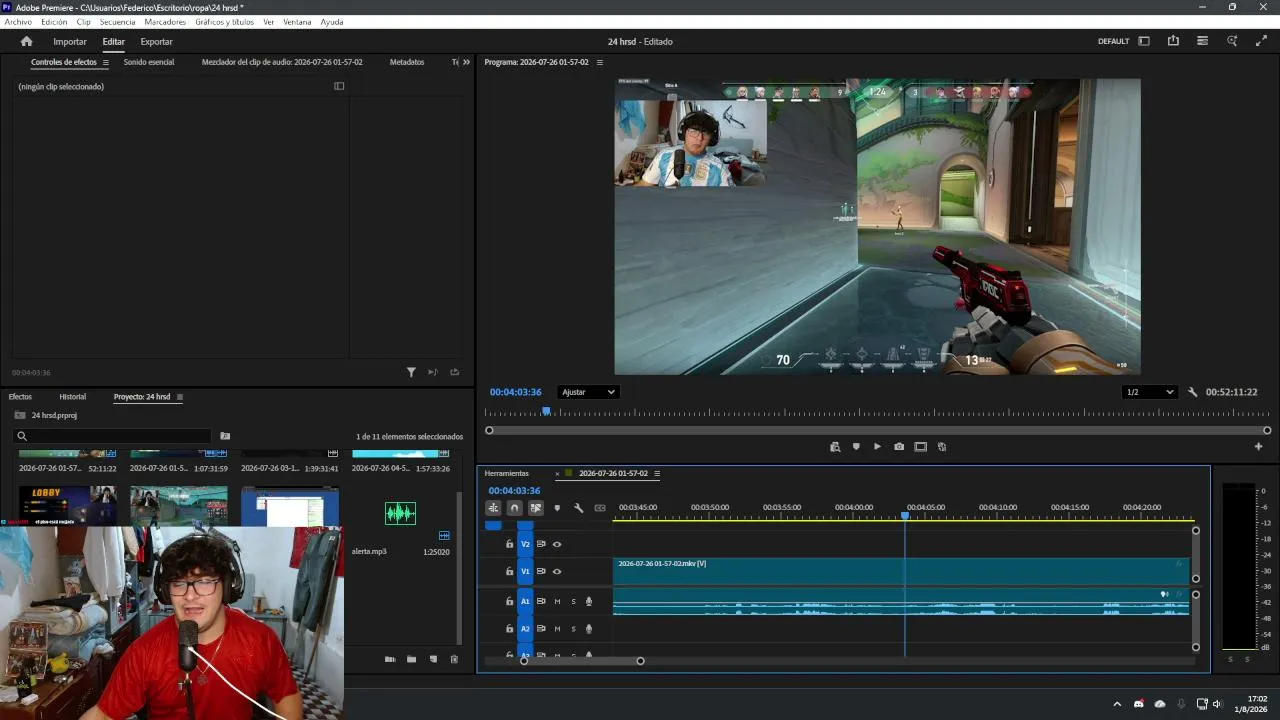Click the timeline horizontal zoom scroll bar
The height and width of the screenshot is (720, 1280).
coord(582,660)
